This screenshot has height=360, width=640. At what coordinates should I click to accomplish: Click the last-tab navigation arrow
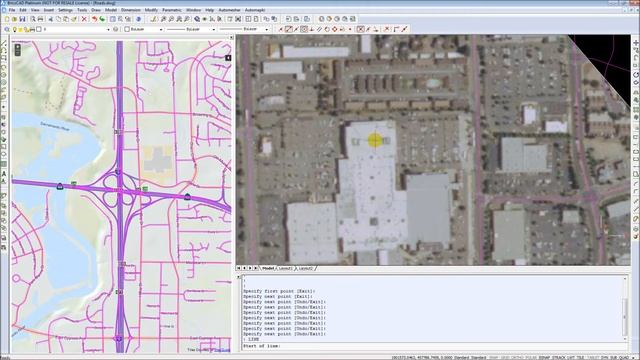(256, 268)
